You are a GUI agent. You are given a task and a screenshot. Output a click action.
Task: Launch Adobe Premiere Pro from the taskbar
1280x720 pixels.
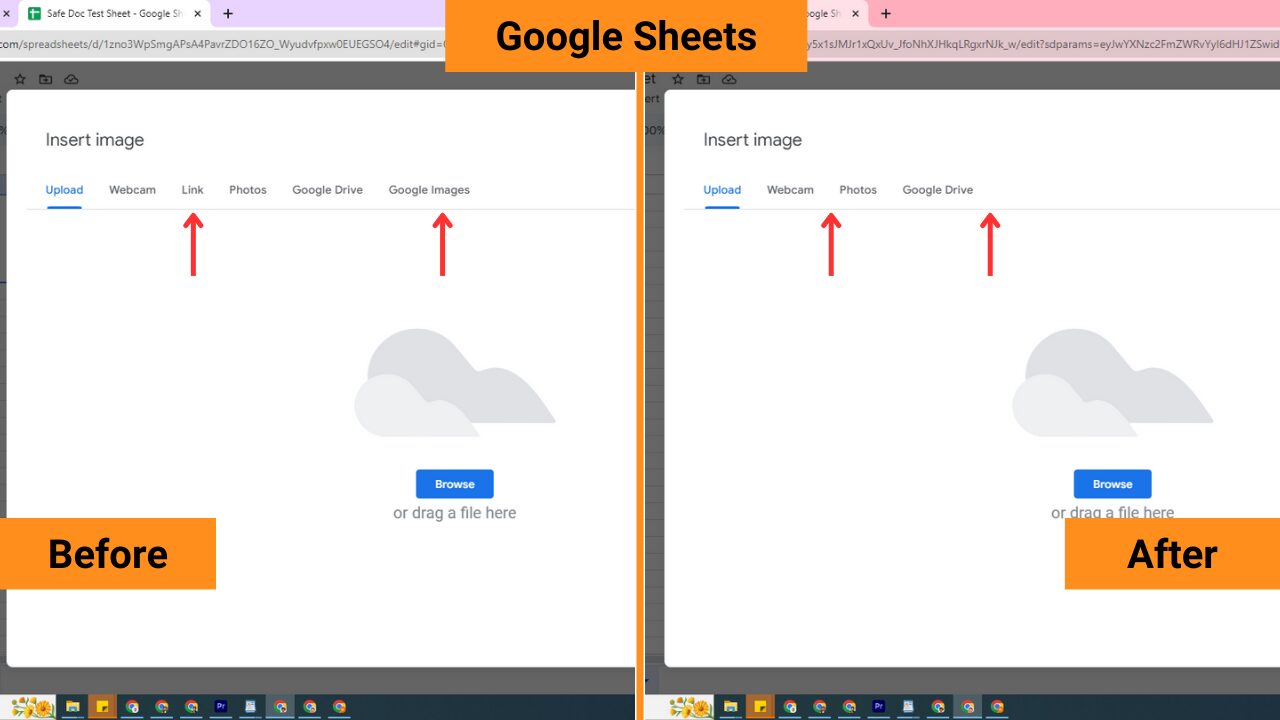coord(222,707)
